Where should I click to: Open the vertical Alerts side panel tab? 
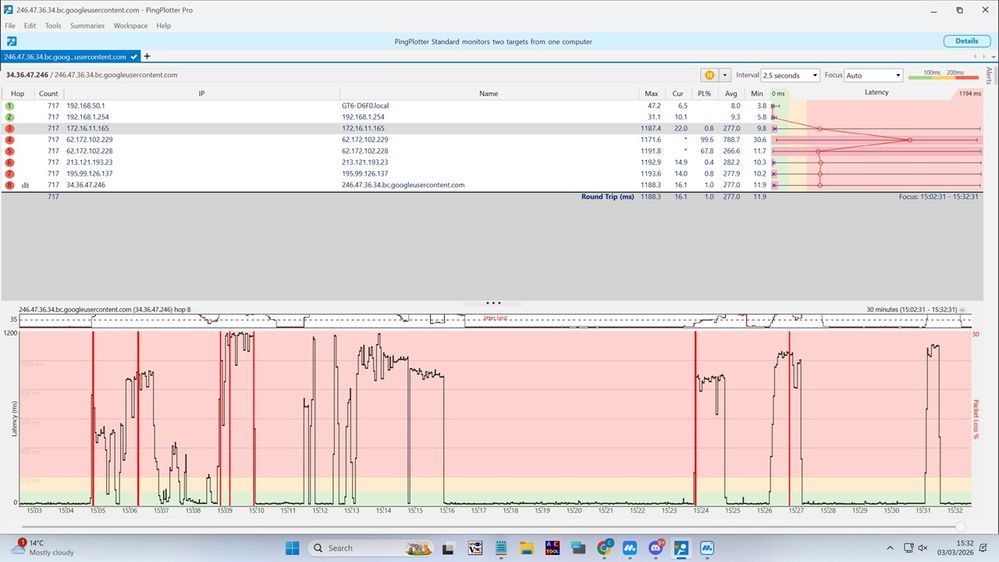point(989,76)
